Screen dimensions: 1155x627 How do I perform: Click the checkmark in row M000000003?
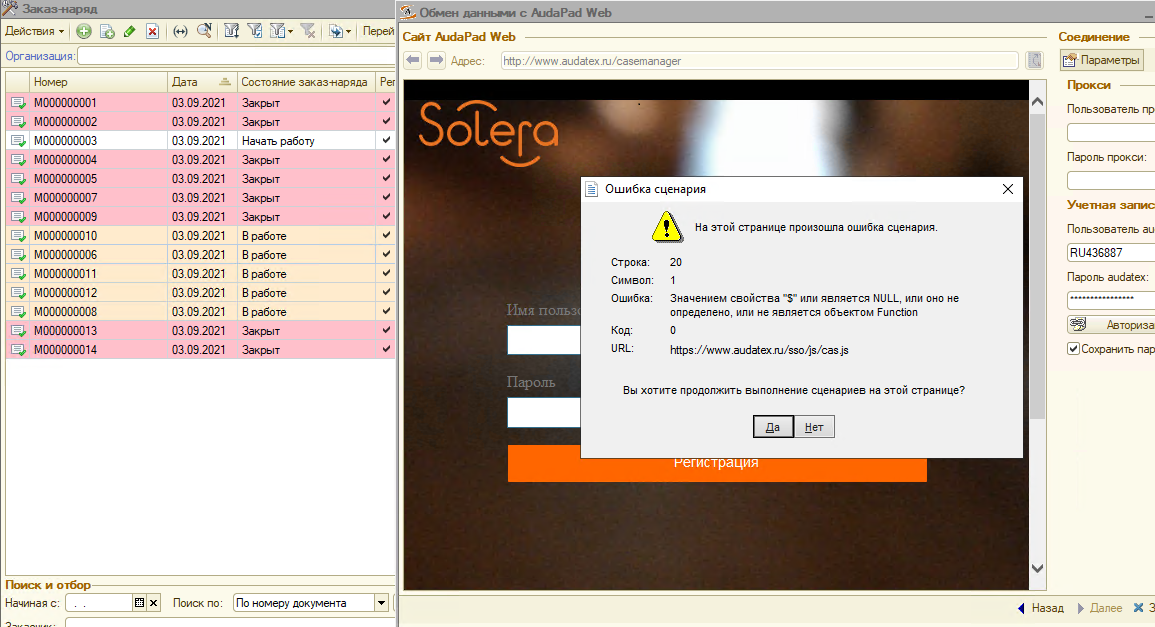point(386,140)
